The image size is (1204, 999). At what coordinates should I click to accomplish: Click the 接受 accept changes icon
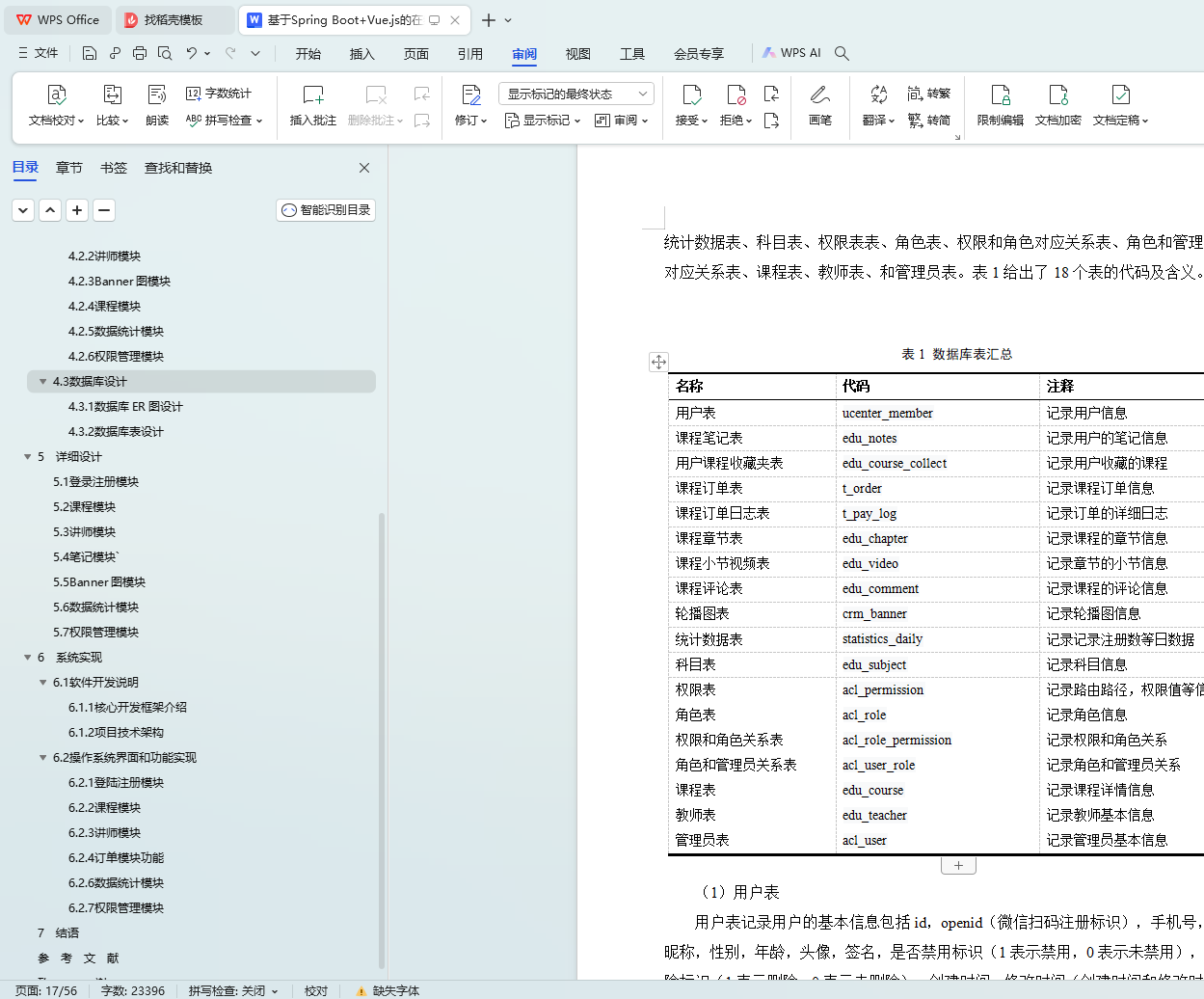click(691, 94)
